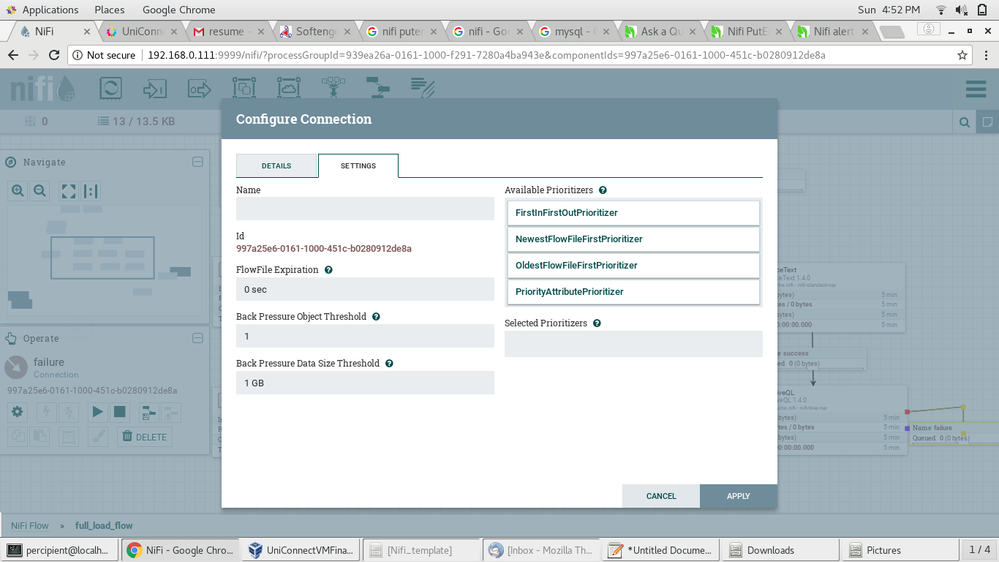999x562 pixels.
Task: Zoom in on the canvas
Action: pos(18,191)
